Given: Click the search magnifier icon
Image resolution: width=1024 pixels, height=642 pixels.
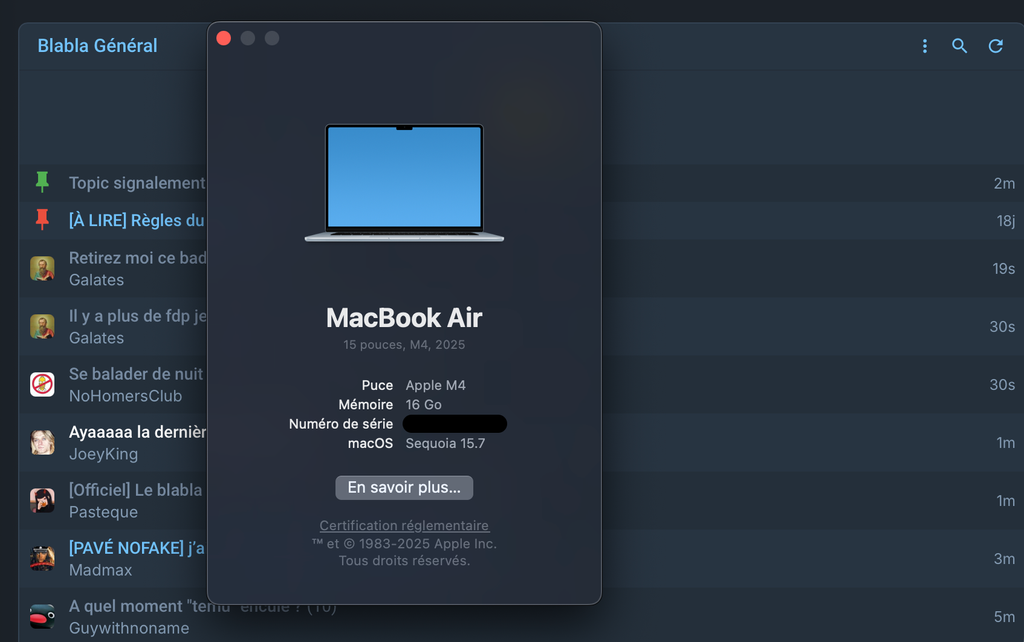Looking at the screenshot, I should 960,46.
